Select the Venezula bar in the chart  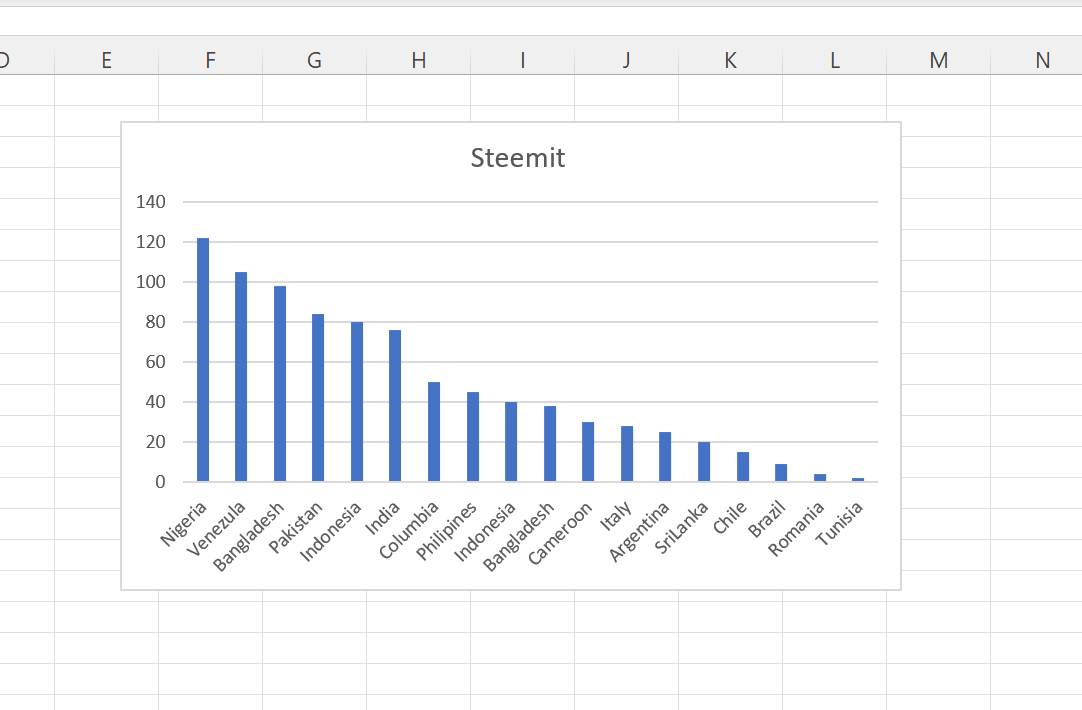241,377
